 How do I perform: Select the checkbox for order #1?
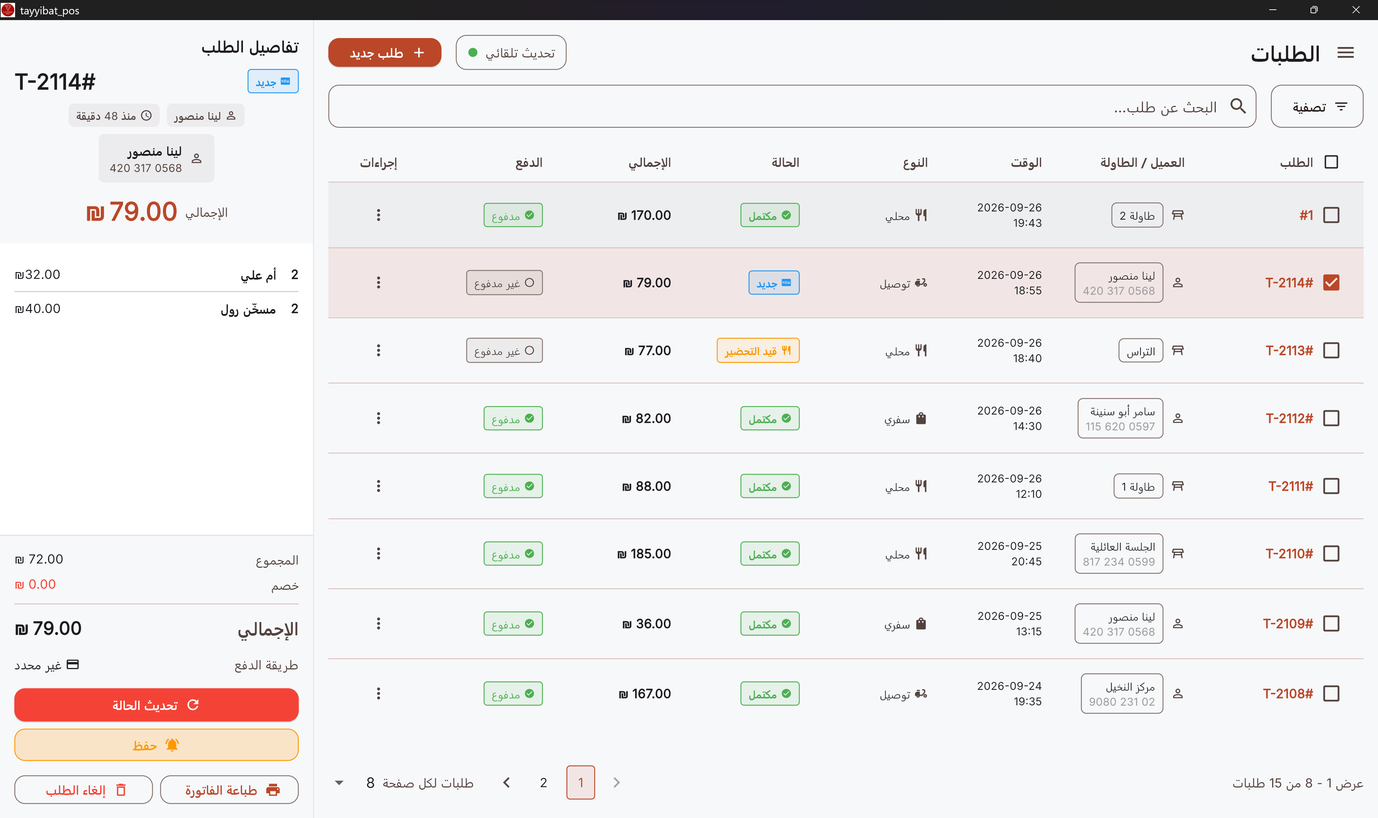coord(1331,215)
